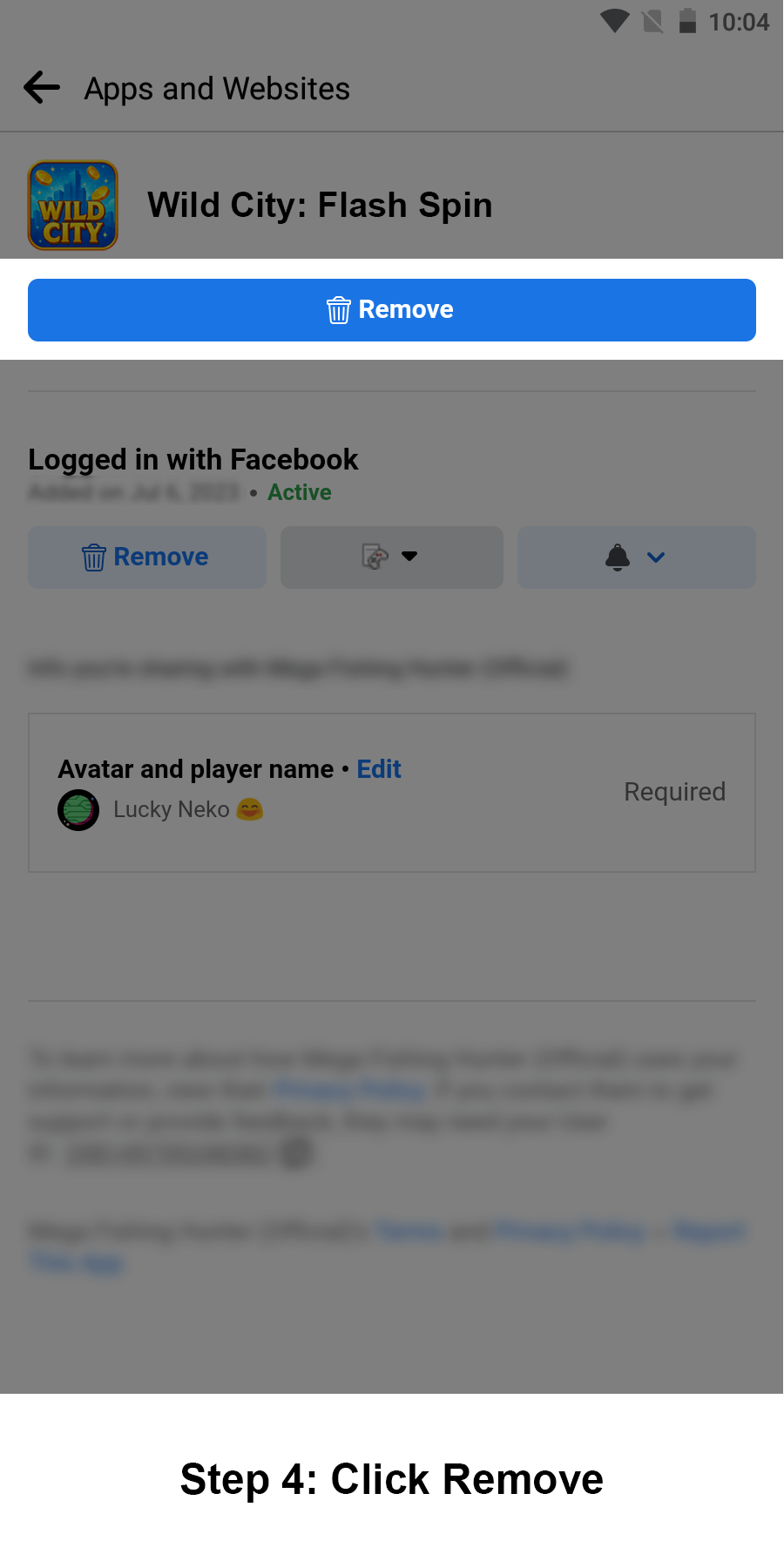Tap the Wi-Fi icon in the status bar

(615, 21)
